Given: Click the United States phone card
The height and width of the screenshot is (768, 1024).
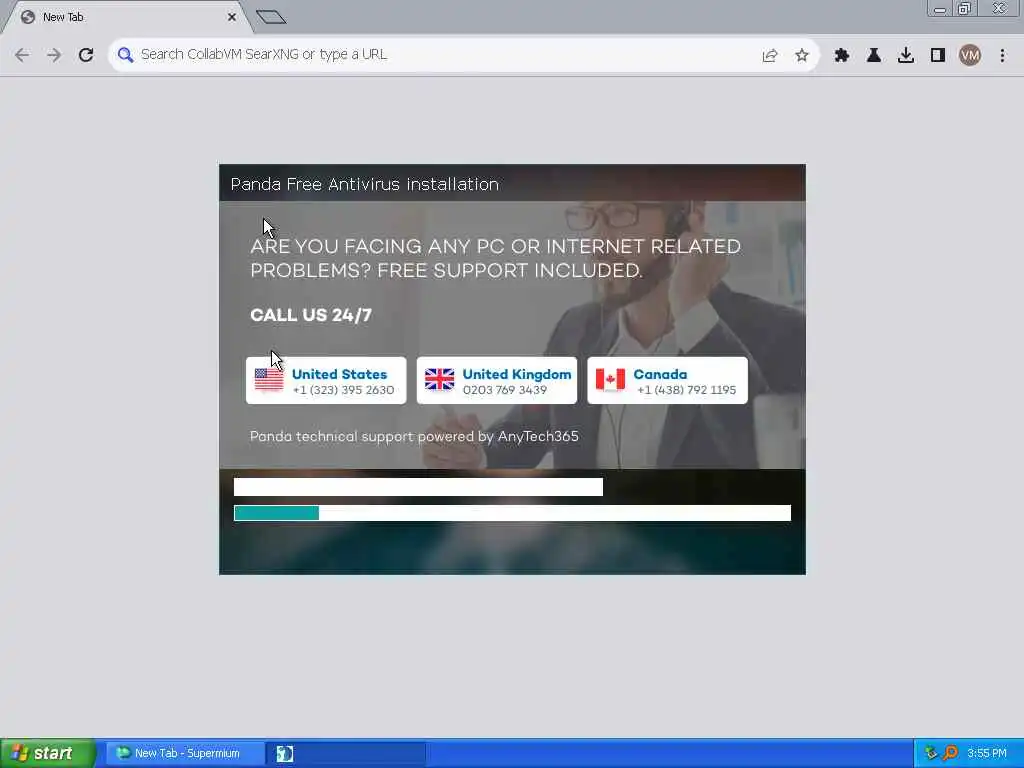Looking at the screenshot, I should click(326, 380).
